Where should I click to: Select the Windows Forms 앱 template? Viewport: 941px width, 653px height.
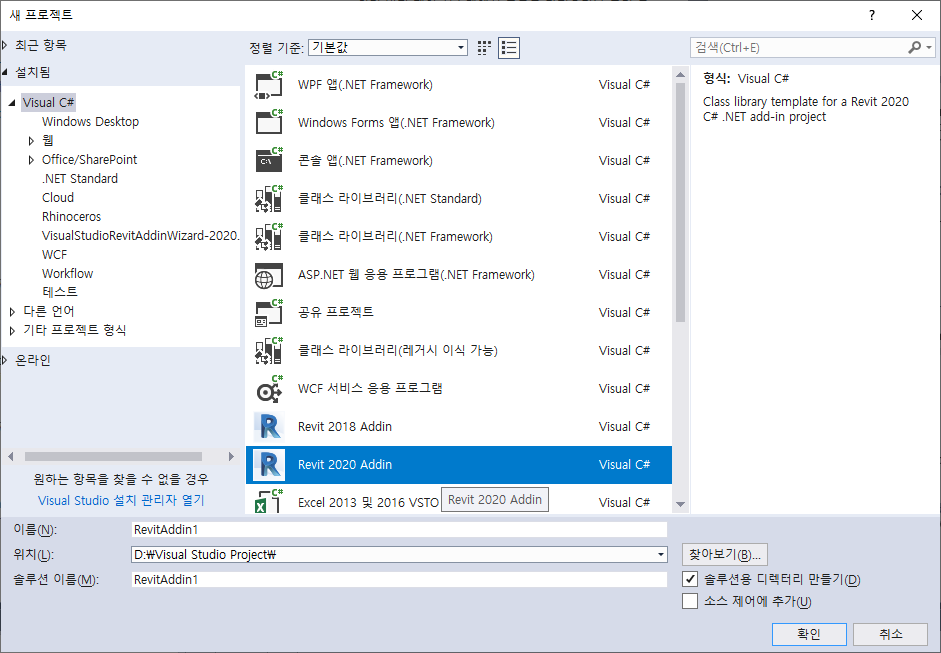click(x=370, y=122)
